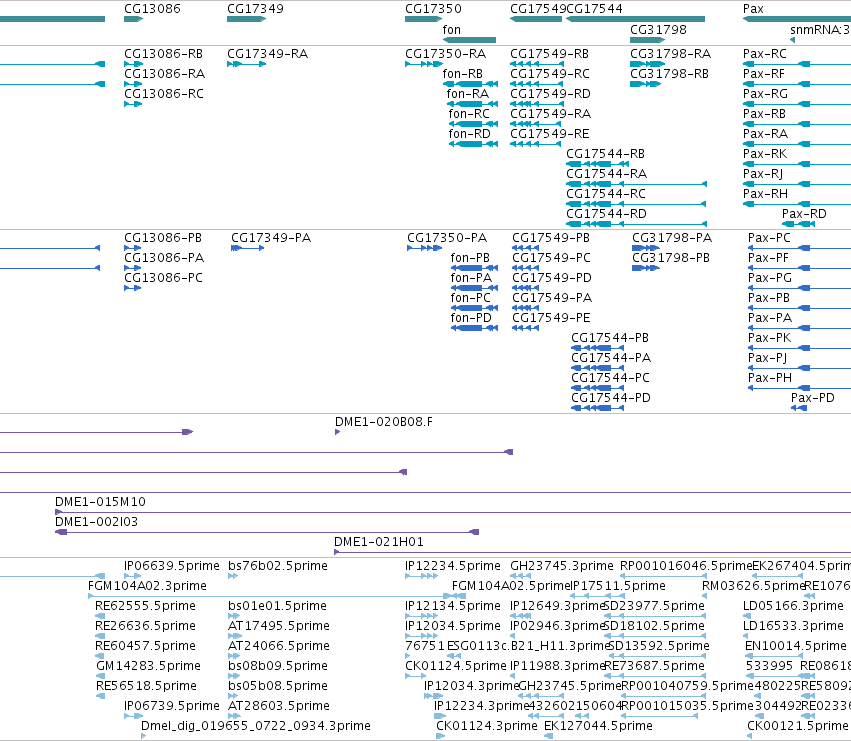Select the CG17350-PA protein
This screenshot has width=851, height=741.
pos(424,248)
